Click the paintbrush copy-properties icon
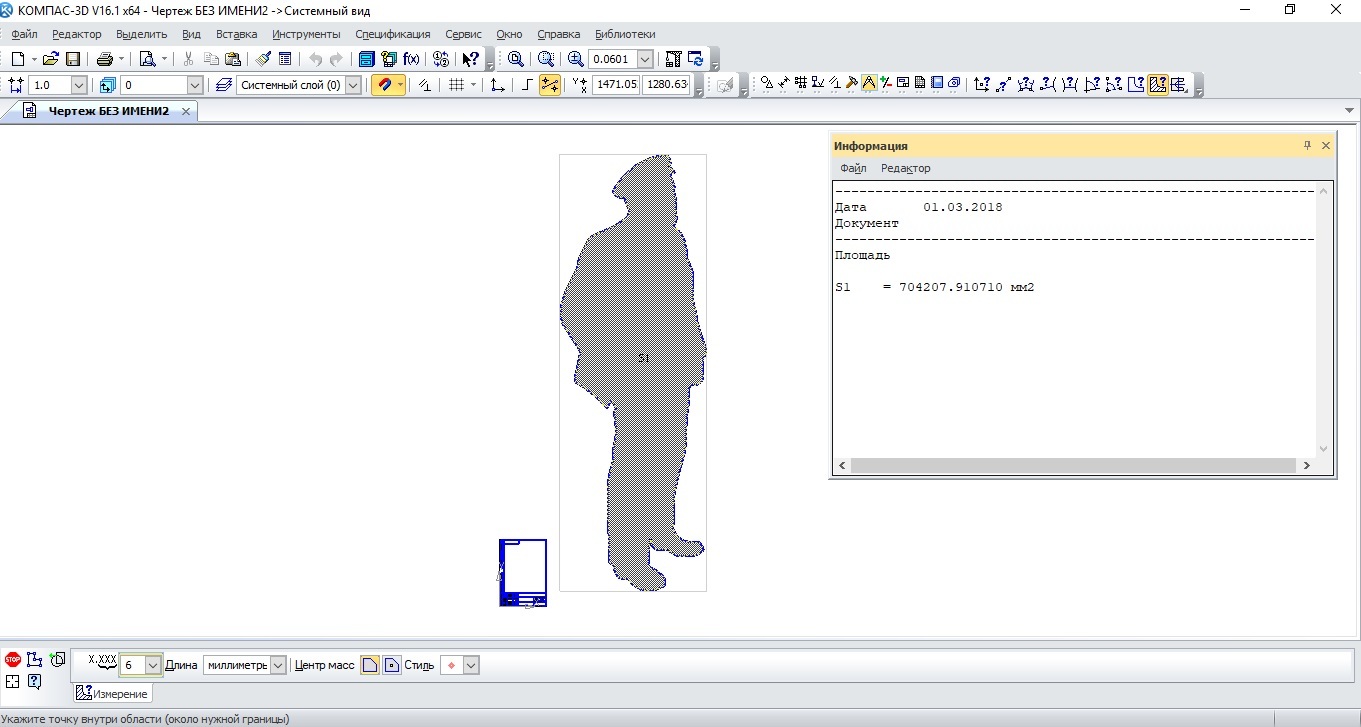Viewport: 1361px width, 727px height. click(262, 59)
